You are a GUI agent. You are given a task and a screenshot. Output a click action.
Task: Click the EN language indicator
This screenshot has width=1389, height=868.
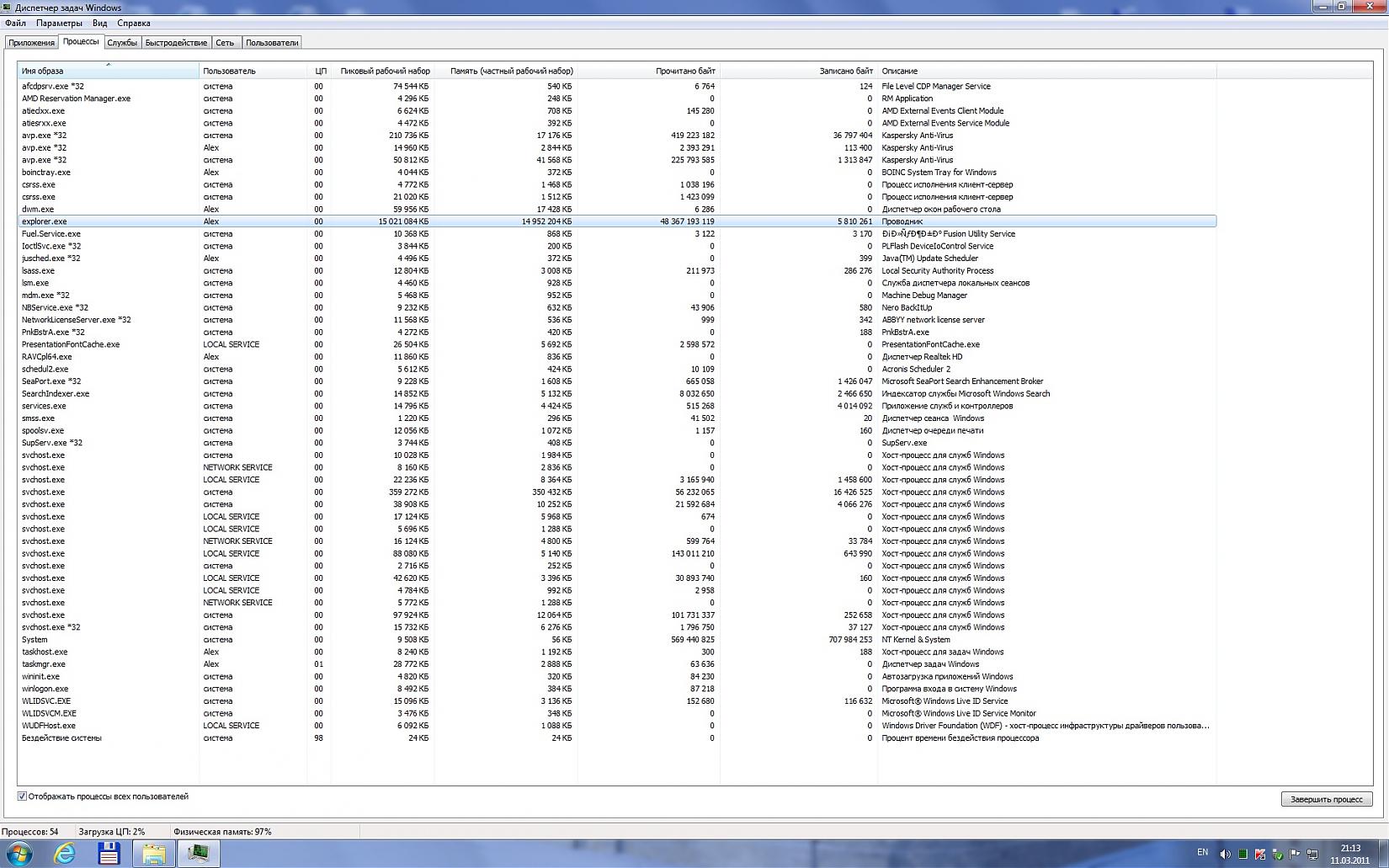(x=1202, y=852)
